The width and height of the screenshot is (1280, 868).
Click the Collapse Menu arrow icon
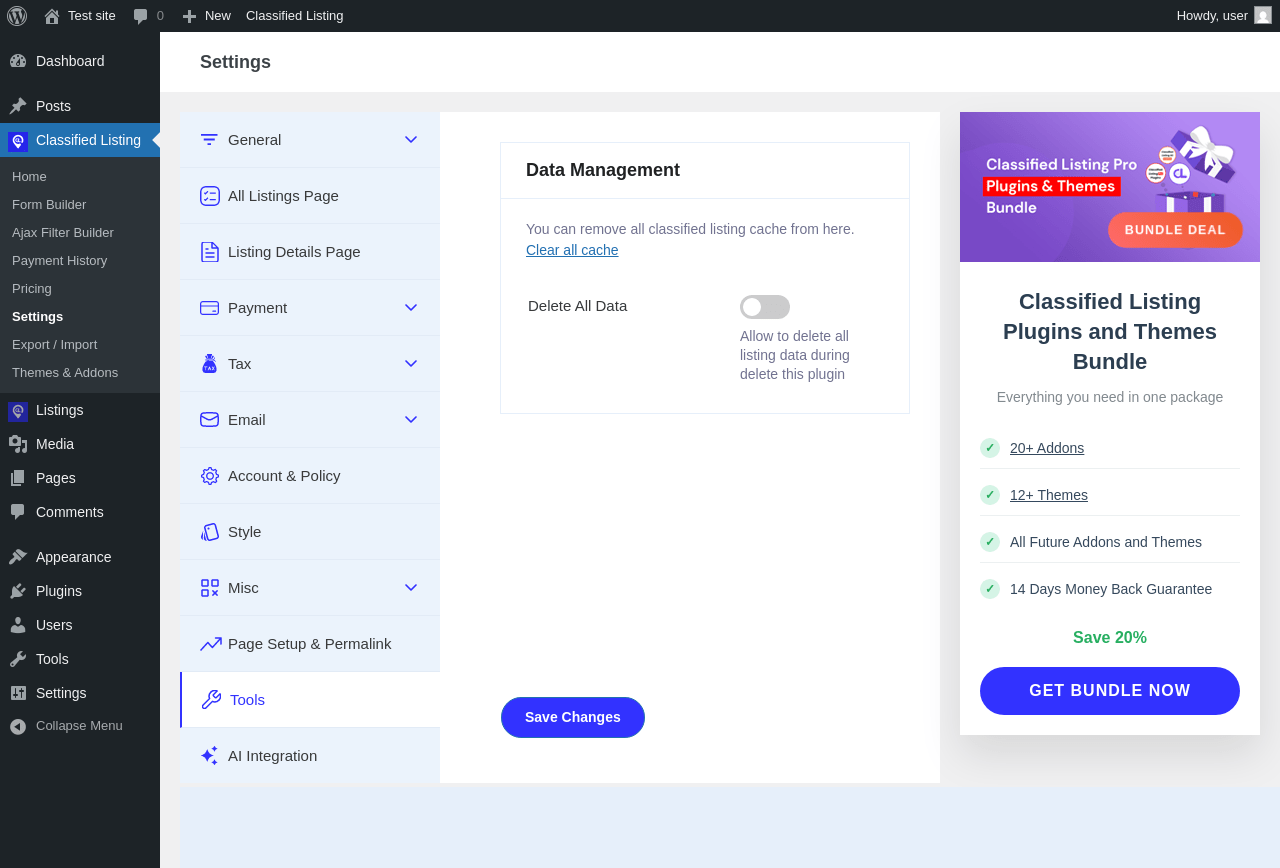(x=18, y=726)
